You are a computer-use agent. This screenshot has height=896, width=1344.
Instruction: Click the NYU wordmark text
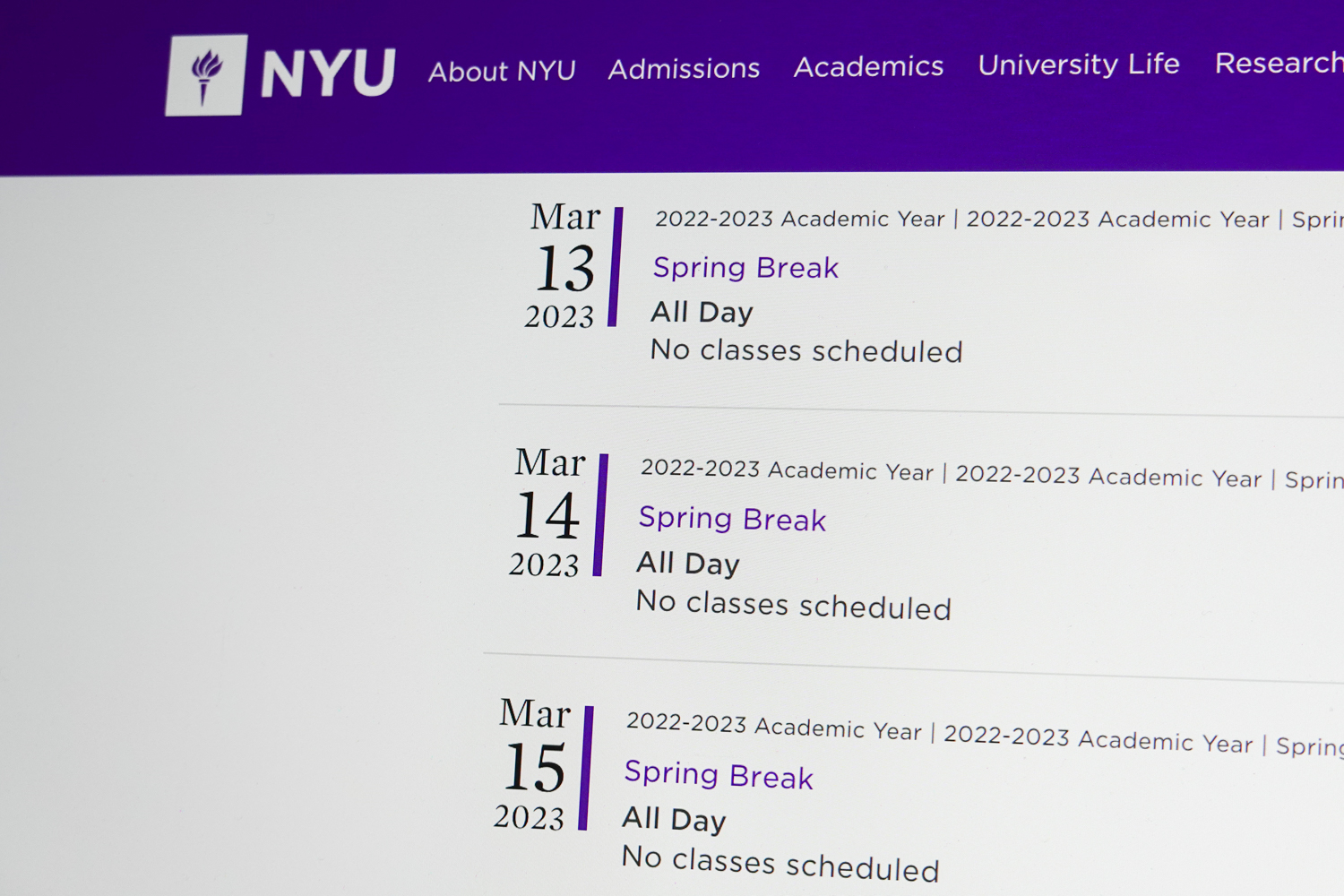[x=328, y=73]
